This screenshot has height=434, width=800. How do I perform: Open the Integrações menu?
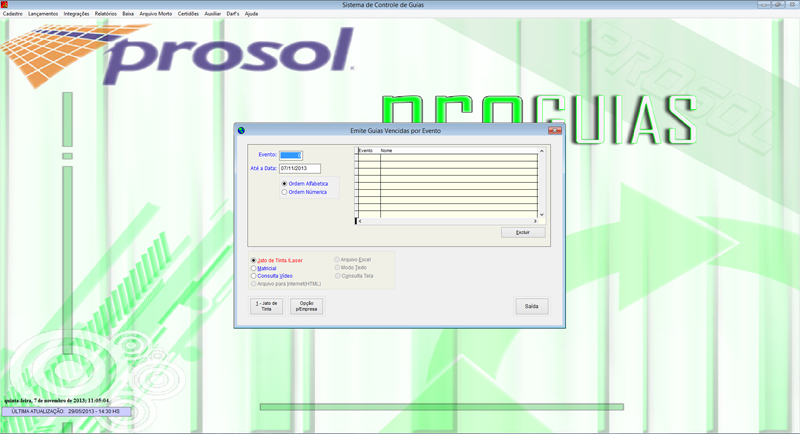(x=76, y=14)
